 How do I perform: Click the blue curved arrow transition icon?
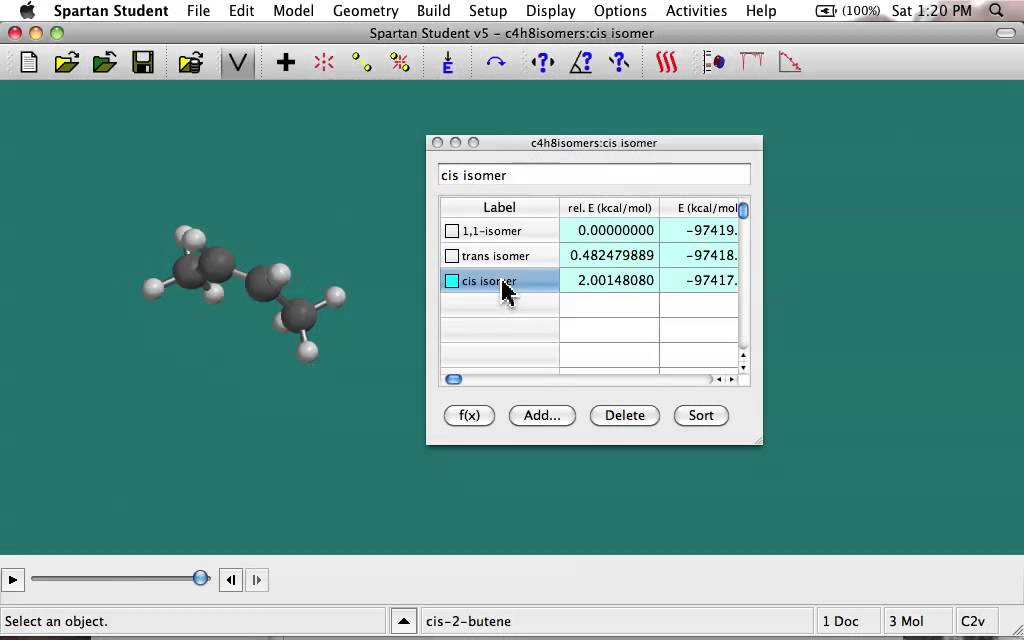496,63
